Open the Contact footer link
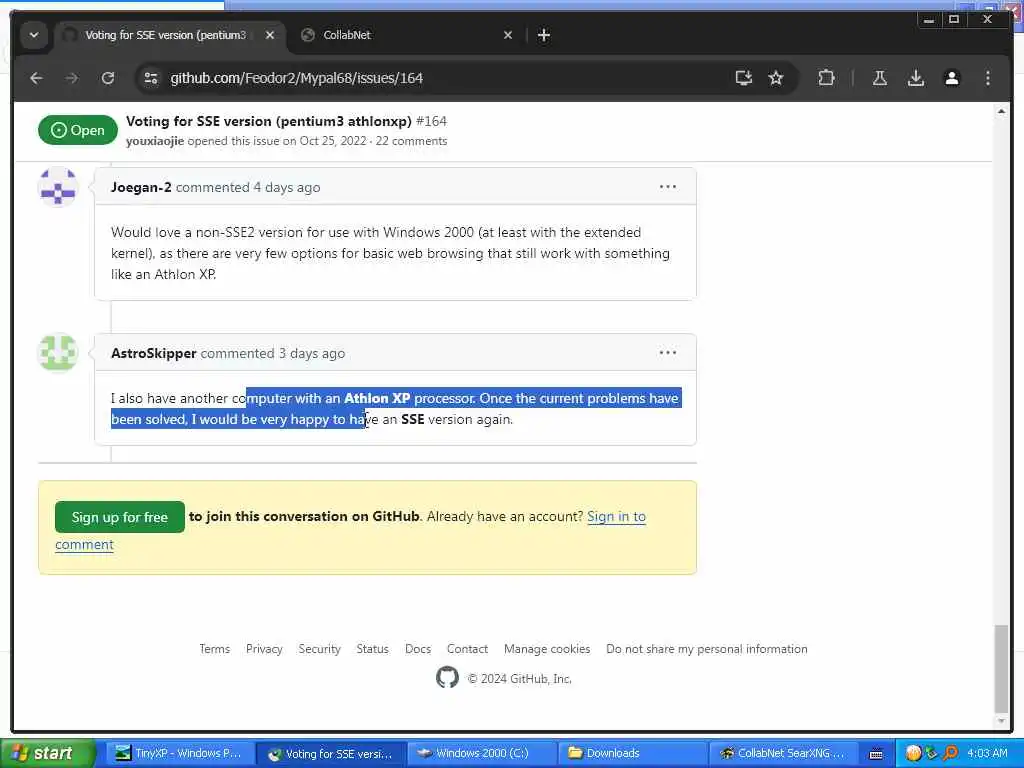The image size is (1024, 768). (x=467, y=648)
